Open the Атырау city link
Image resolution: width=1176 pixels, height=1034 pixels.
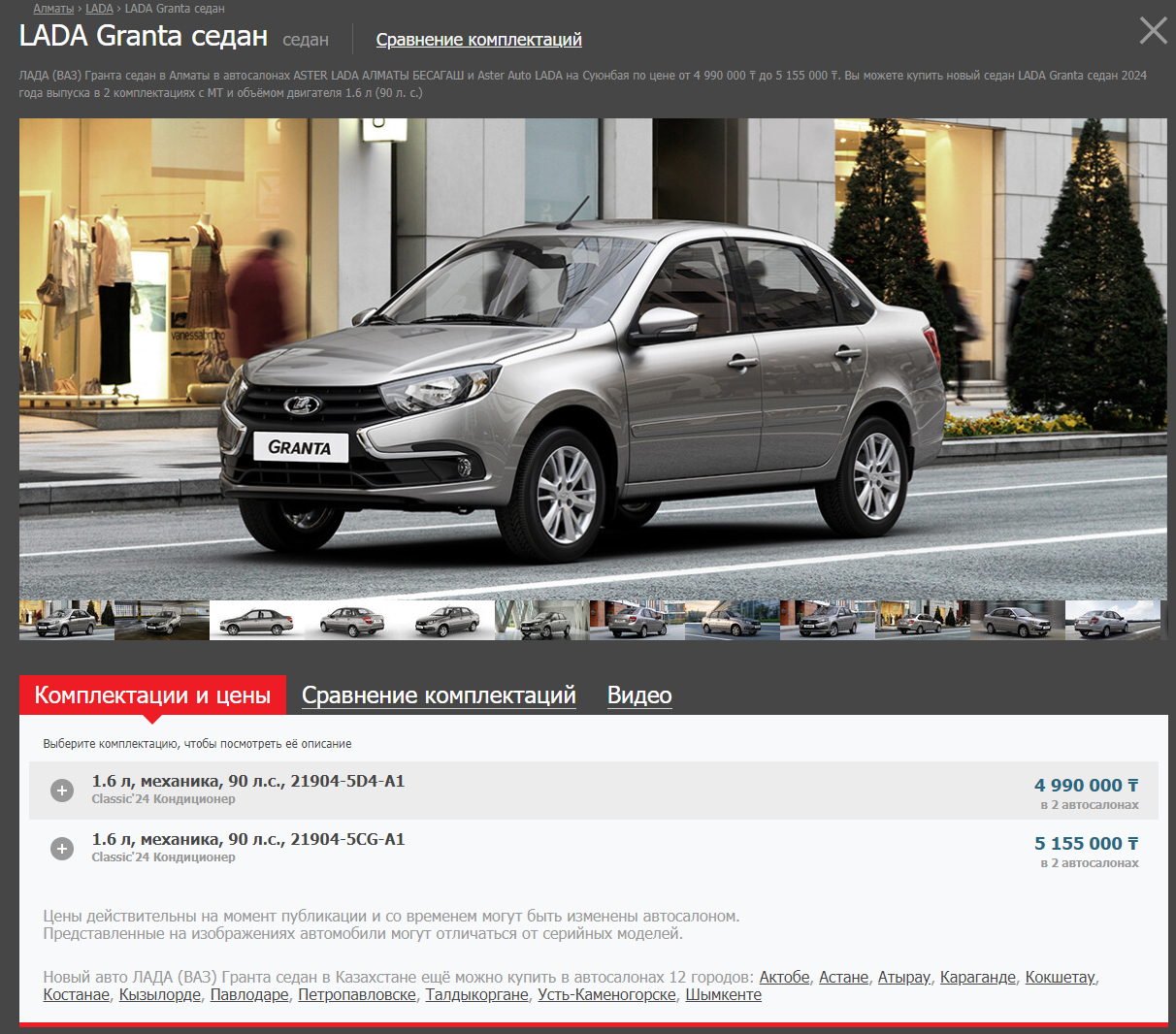(x=903, y=977)
